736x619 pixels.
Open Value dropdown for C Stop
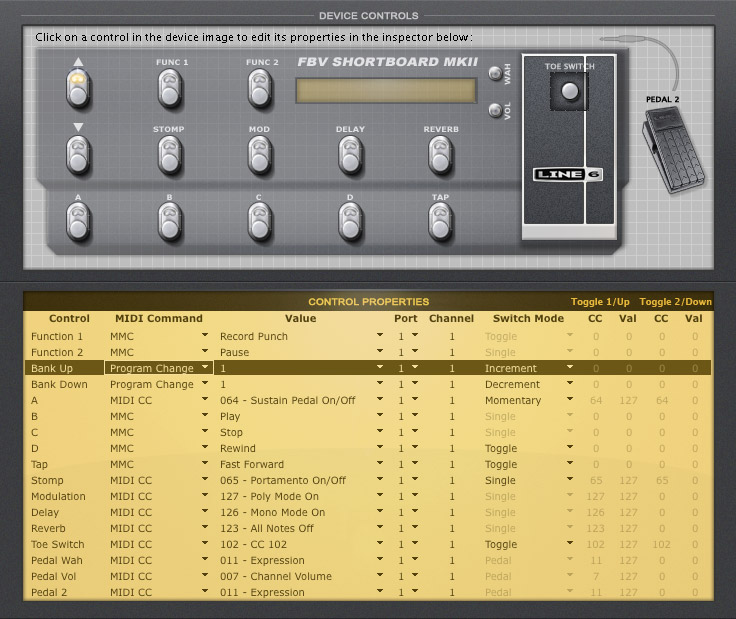[380, 431]
